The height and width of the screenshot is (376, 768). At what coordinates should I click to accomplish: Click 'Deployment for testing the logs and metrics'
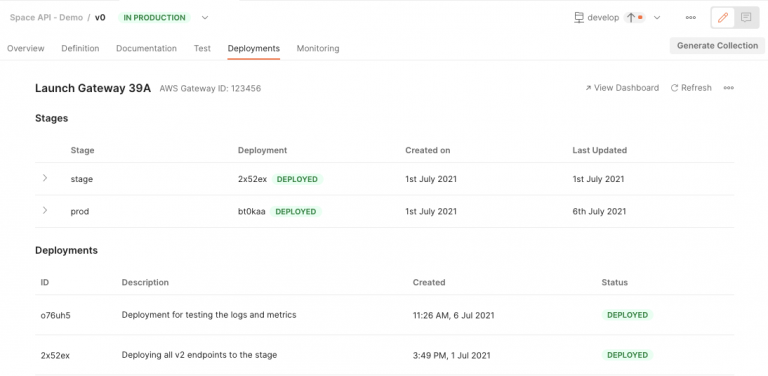pos(209,315)
